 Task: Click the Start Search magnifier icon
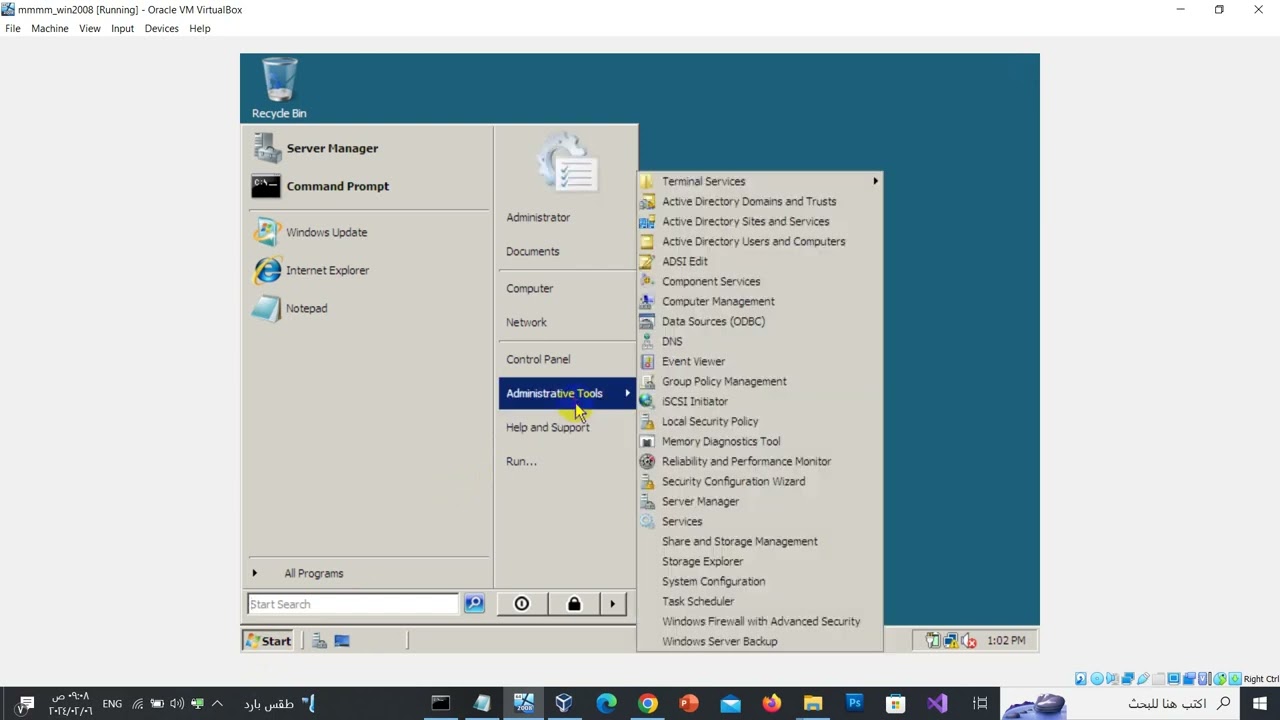pos(474,604)
